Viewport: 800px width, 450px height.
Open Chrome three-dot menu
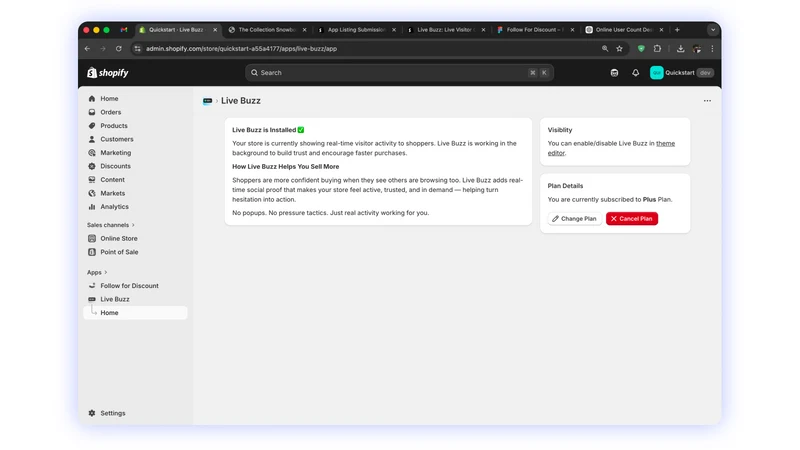tap(712, 48)
